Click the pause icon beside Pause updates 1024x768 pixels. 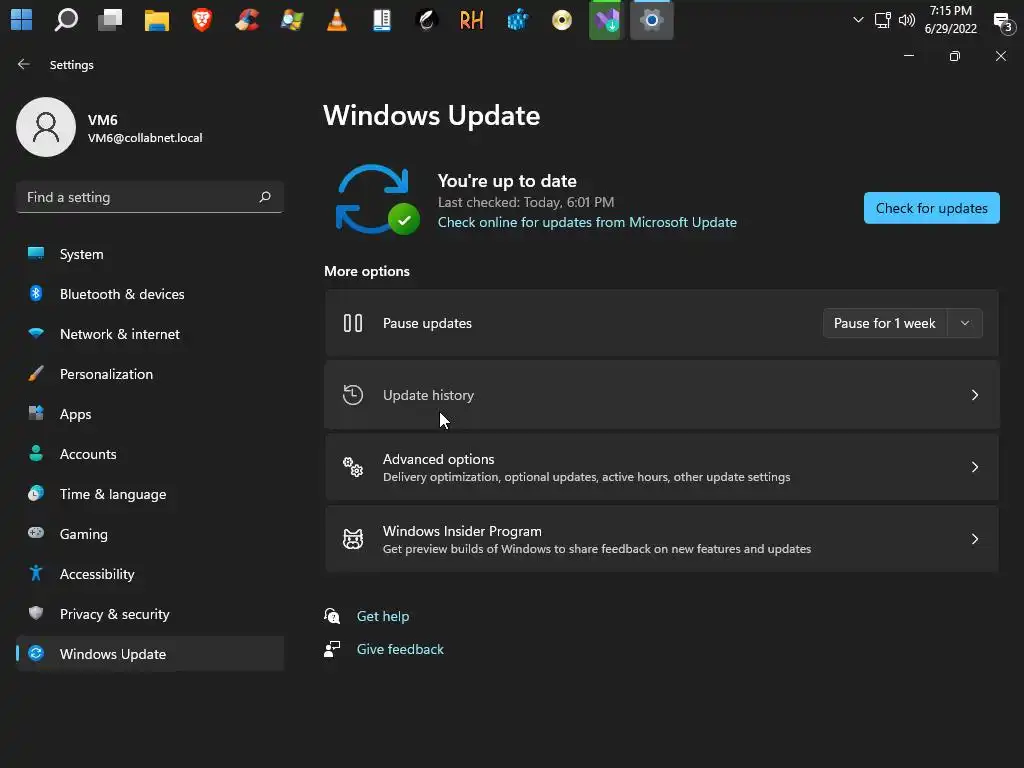click(x=353, y=323)
